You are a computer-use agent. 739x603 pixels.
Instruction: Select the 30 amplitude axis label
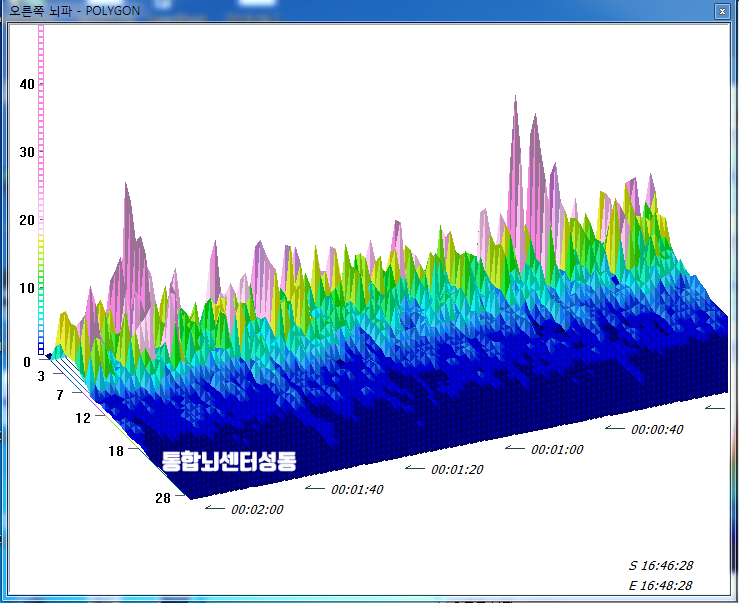(x=27, y=152)
